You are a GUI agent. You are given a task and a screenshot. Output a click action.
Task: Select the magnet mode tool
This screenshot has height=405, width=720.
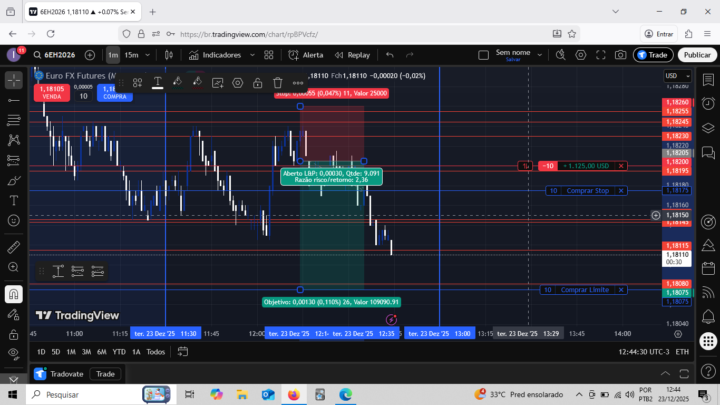tap(14, 295)
